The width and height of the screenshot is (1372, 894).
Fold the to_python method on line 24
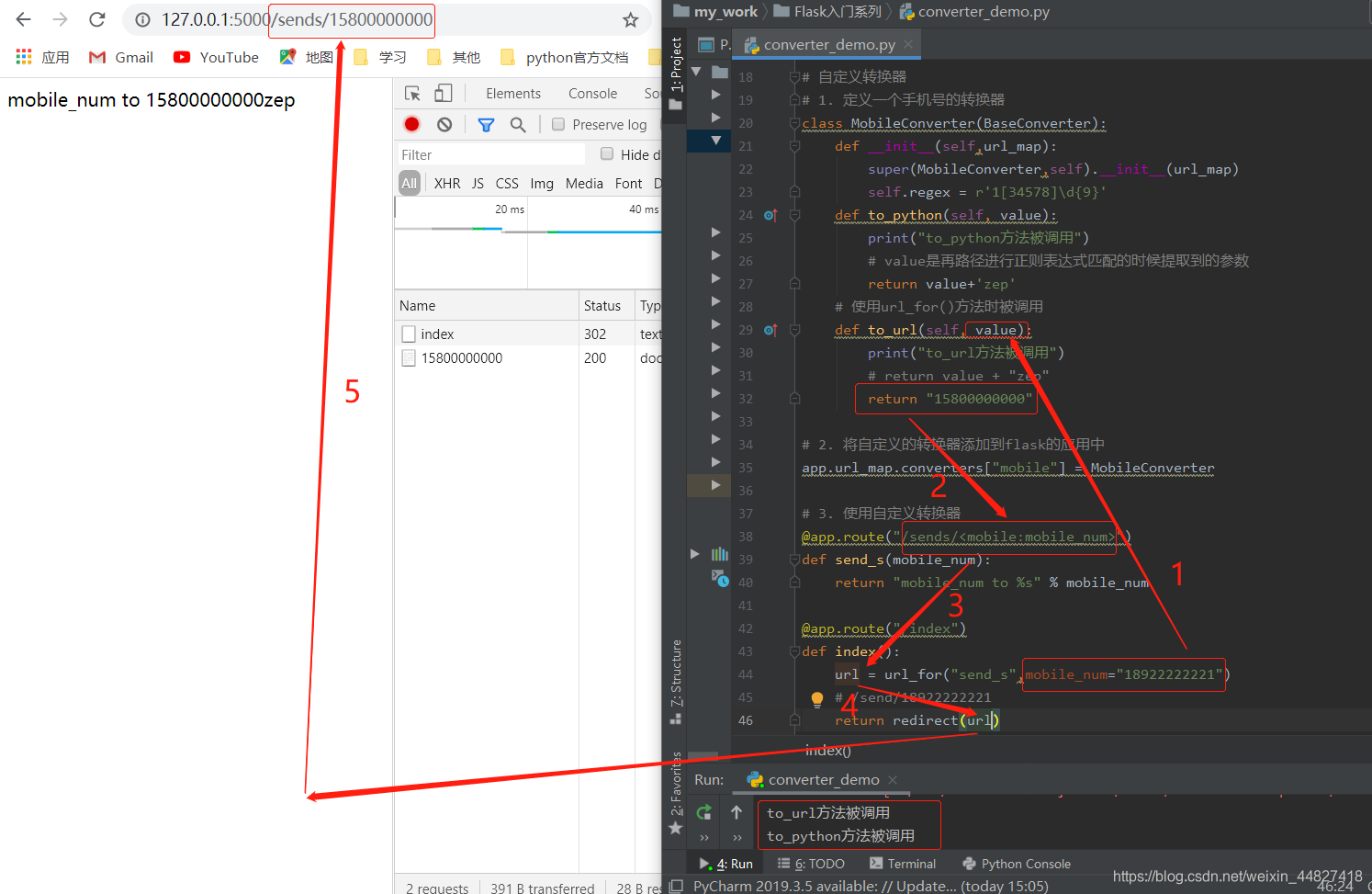tap(794, 214)
